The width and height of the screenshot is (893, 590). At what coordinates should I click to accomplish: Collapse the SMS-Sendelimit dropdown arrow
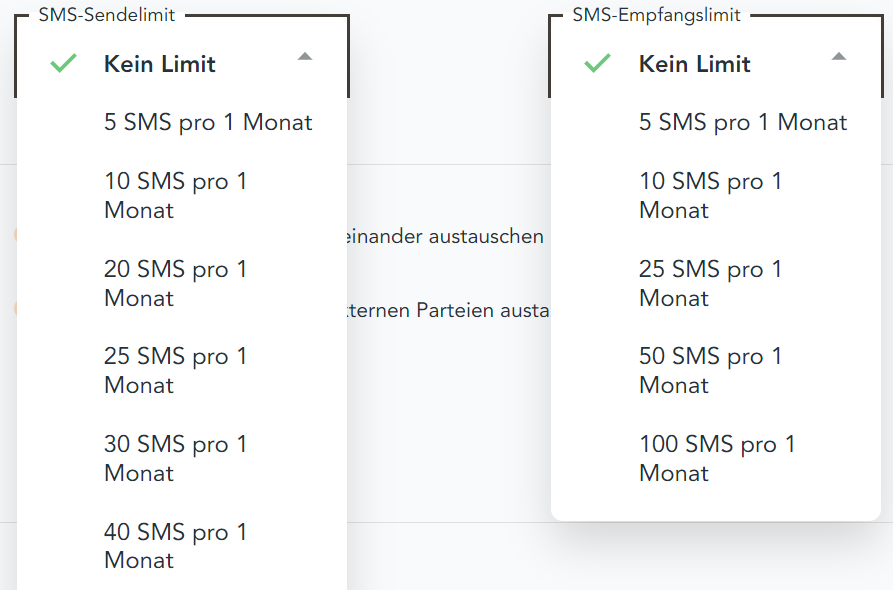pos(305,56)
